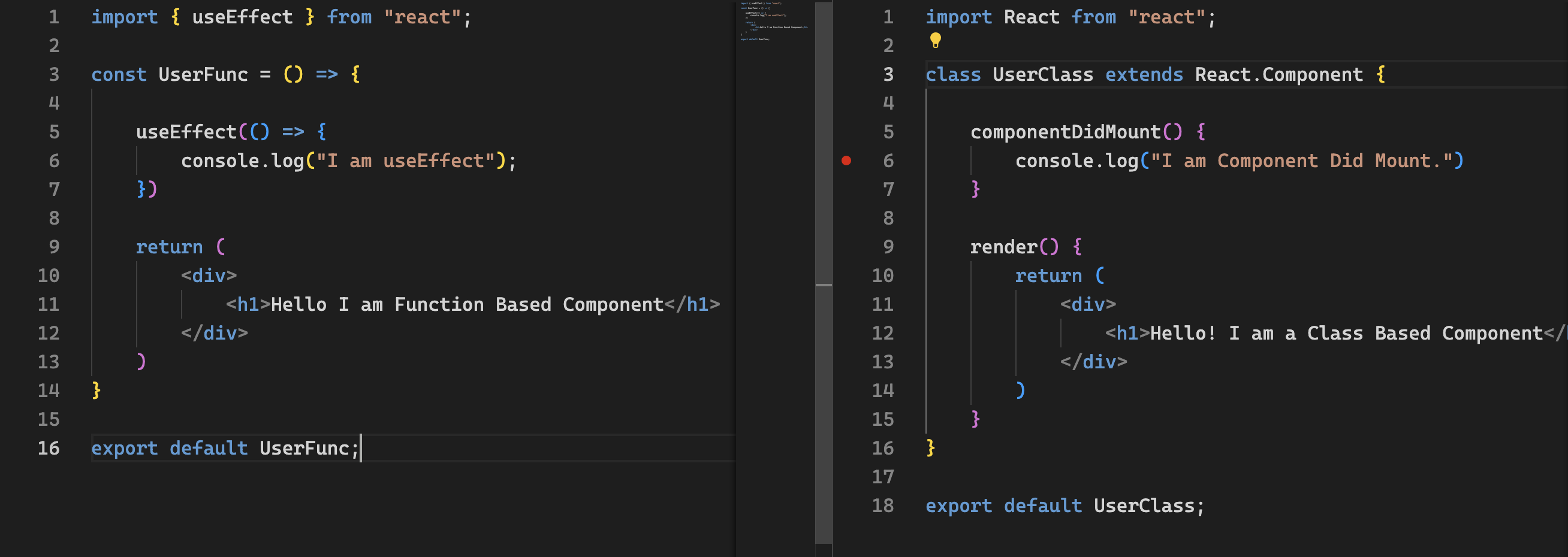This screenshot has width=1568, height=557.
Task: Click 'React.Component' in right editor
Action: (x=1279, y=74)
